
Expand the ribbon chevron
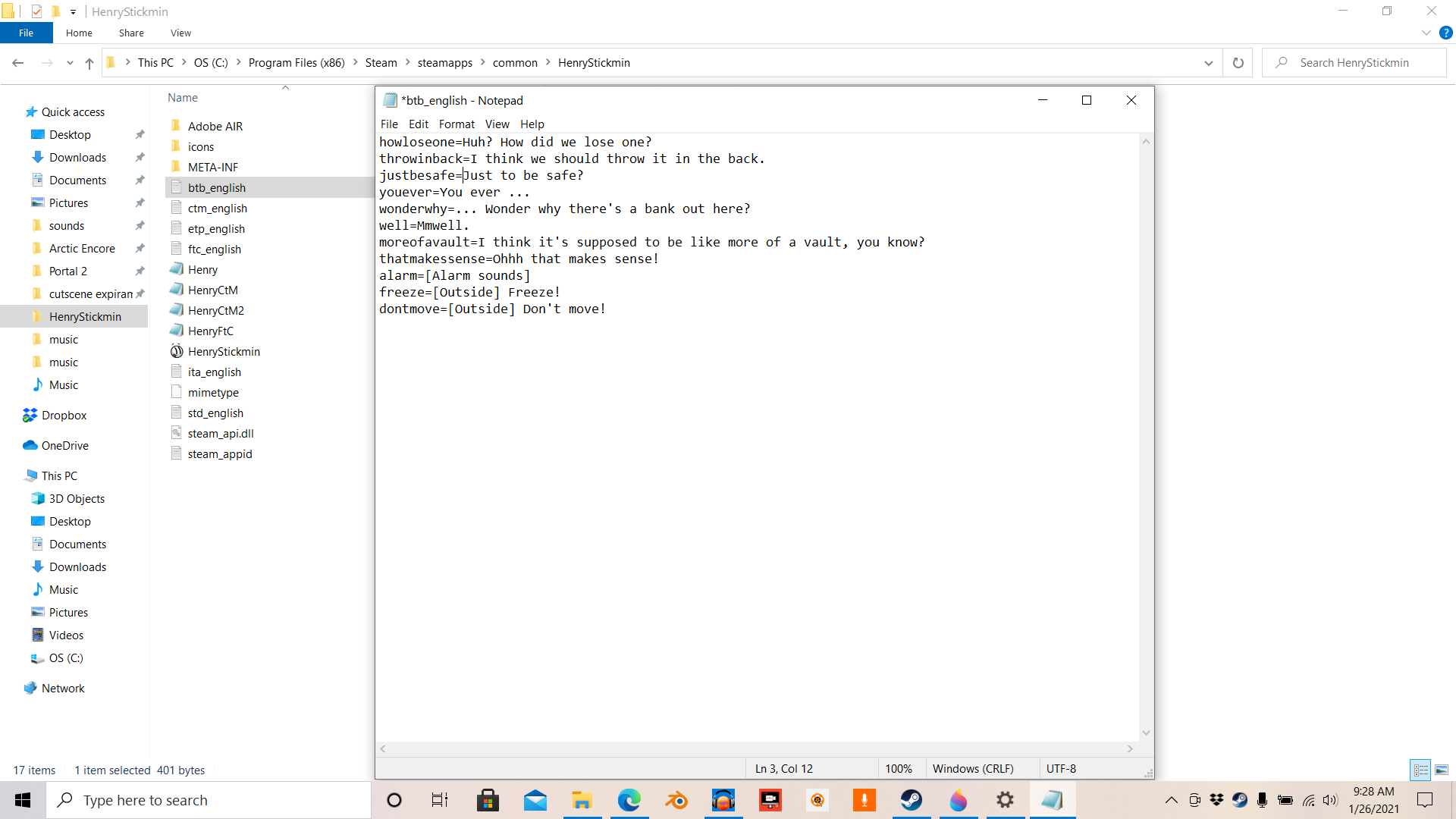tap(1426, 33)
